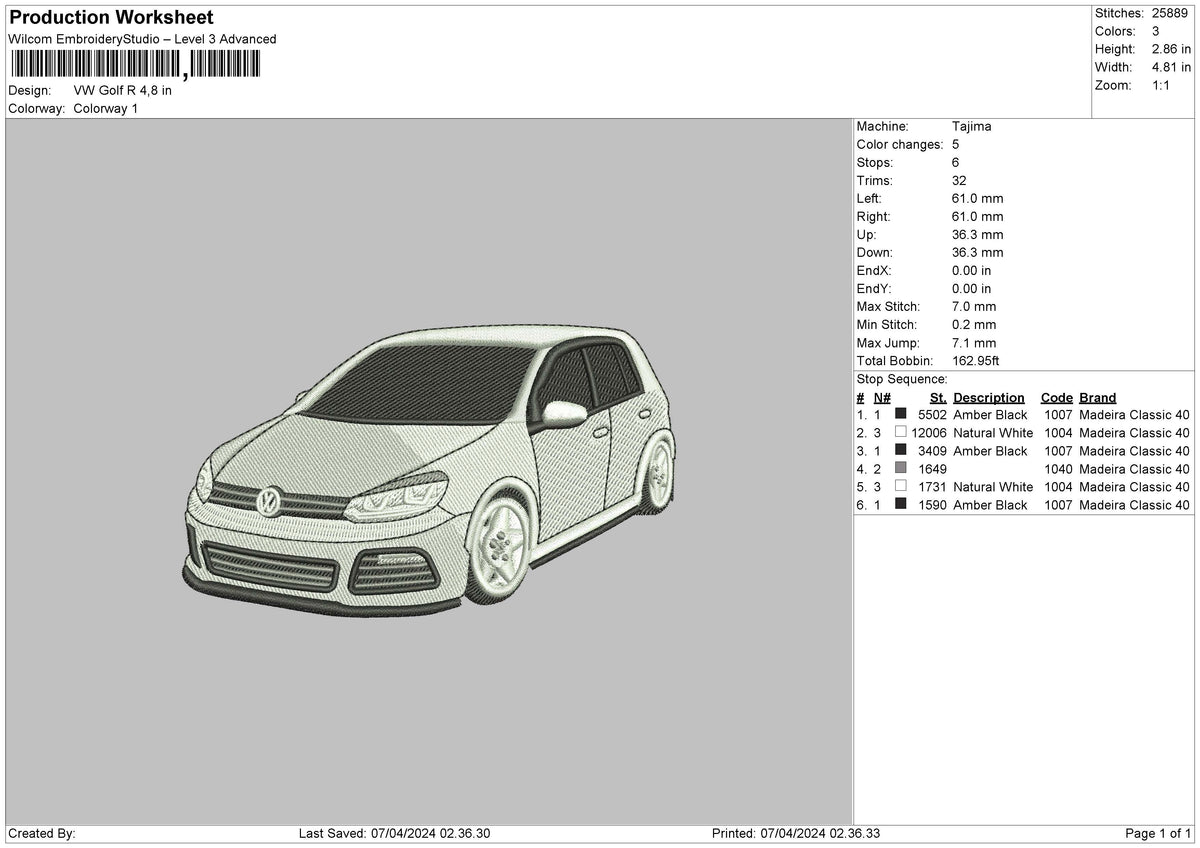Select the Colorway 1 value
The image size is (1200, 848).
point(106,108)
